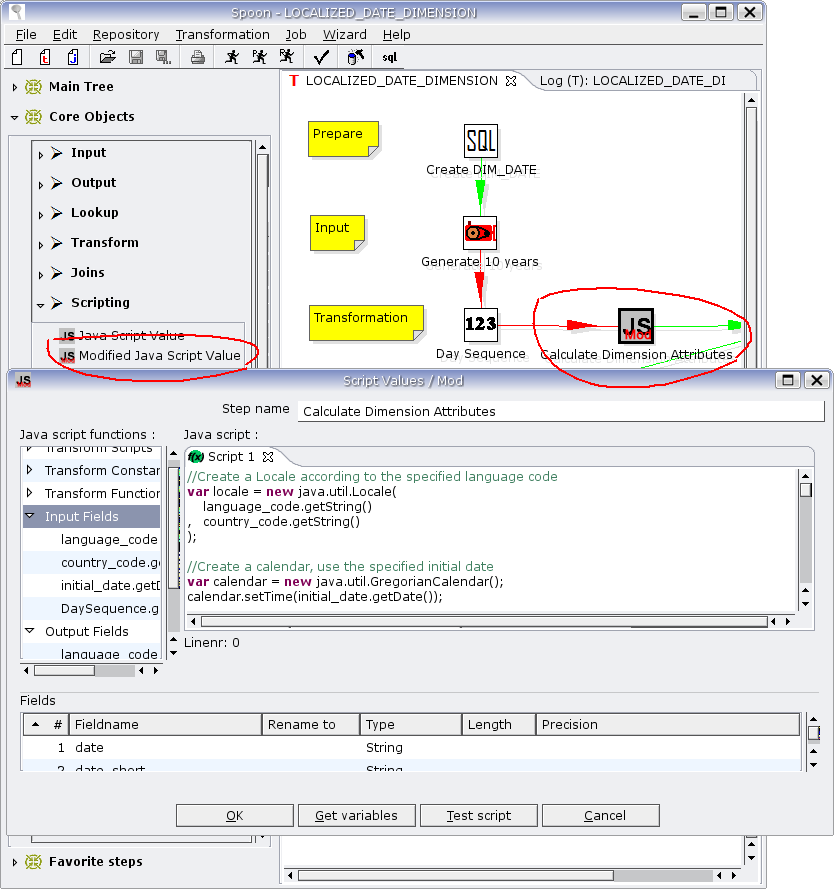The height and width of the screenshot is (889, 837).
Task: Open the Repository menu
Action: pyautogui.click(x=126, y=35)
